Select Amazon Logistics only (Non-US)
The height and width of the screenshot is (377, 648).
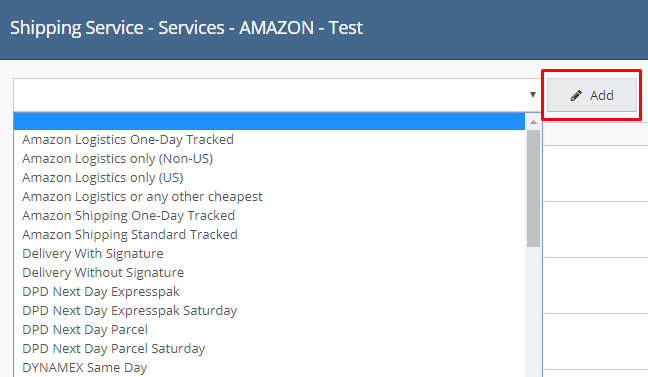coord(117,159)
